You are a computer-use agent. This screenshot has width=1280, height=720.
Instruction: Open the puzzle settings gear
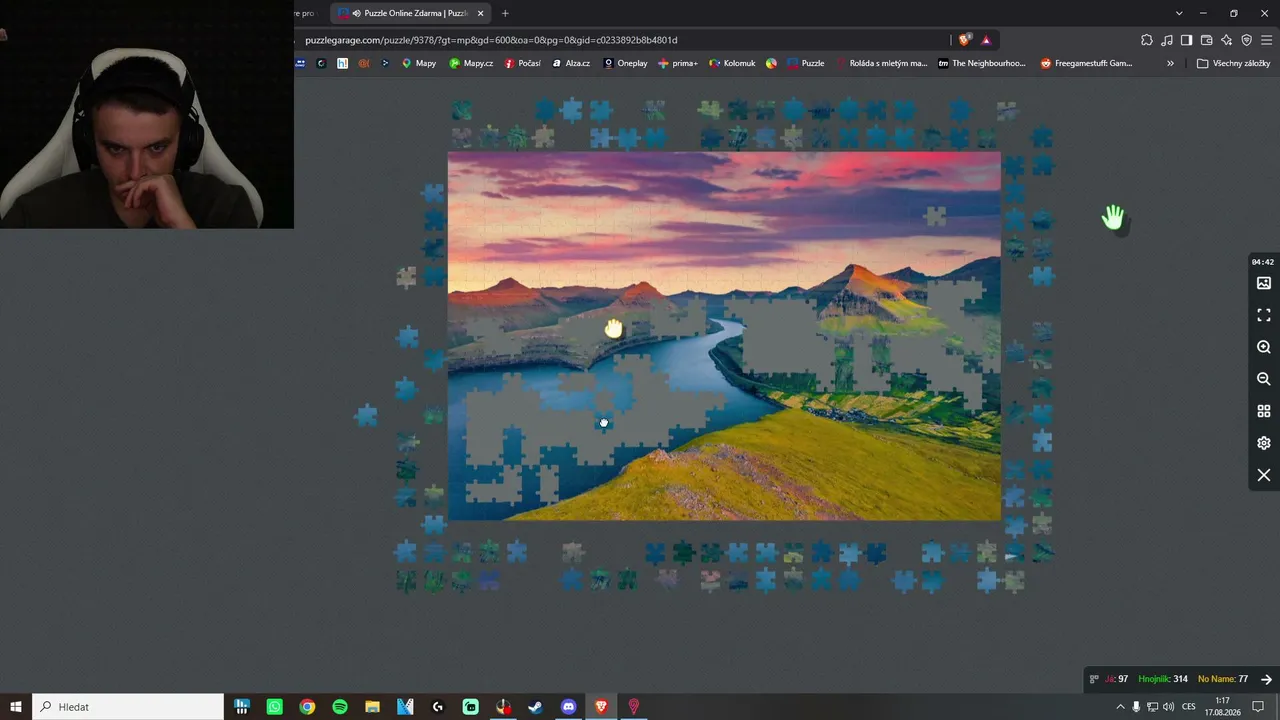(1264, 443)
